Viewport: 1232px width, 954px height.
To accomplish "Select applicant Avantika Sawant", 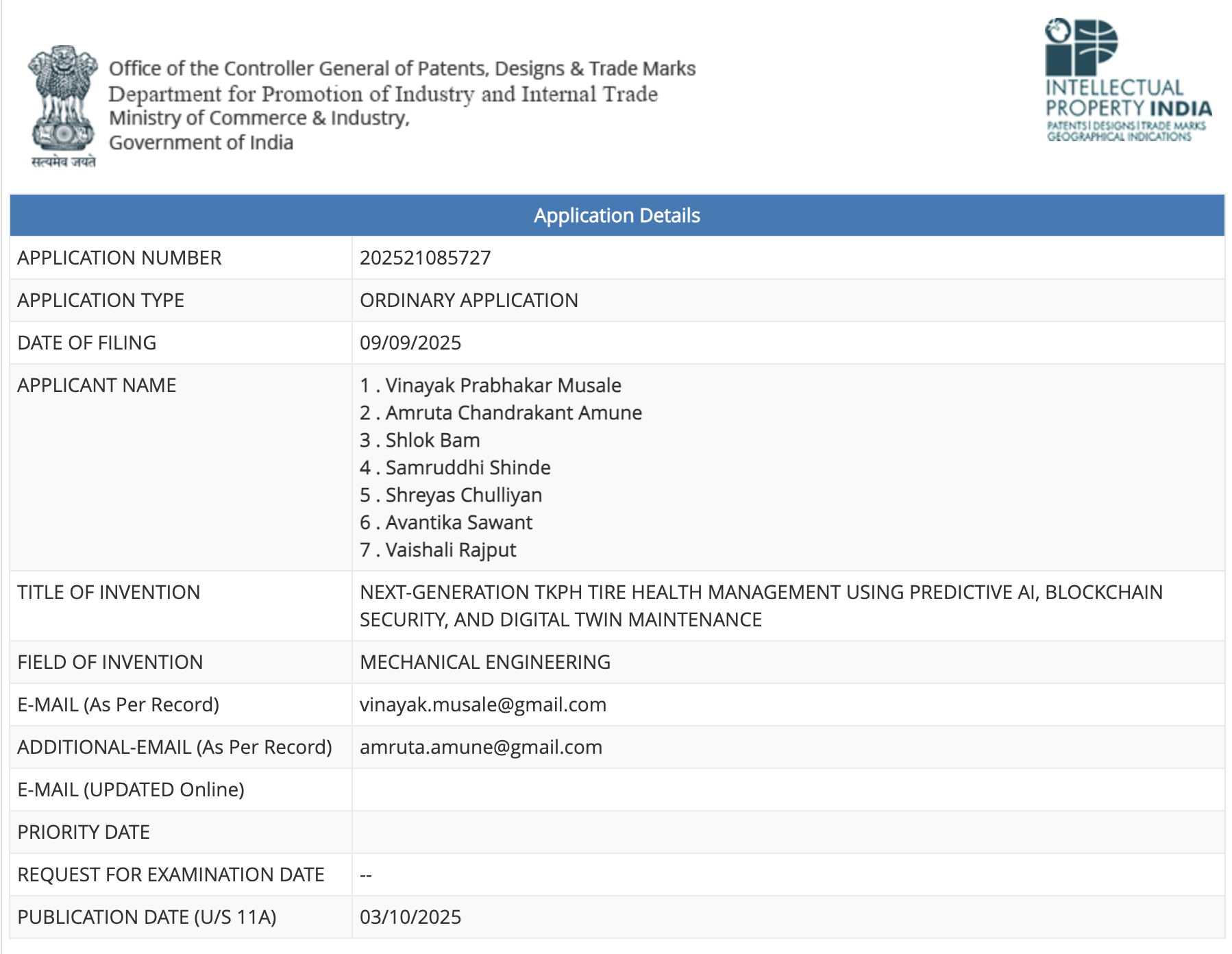I will click(x=458, y=522).
